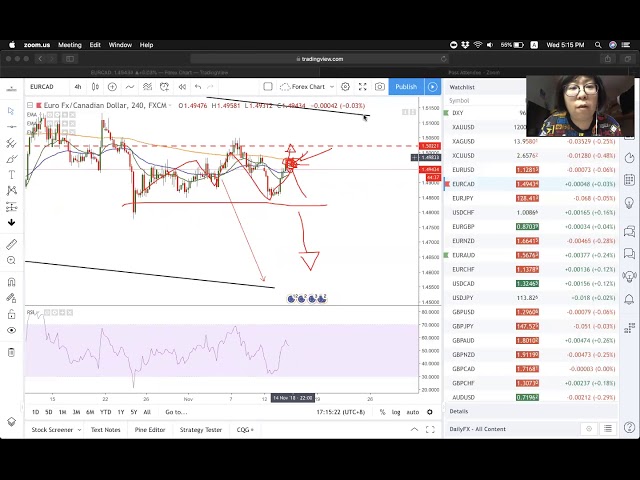Toggle the log scale option
The image size is (640, 480).
pos(396,412)
